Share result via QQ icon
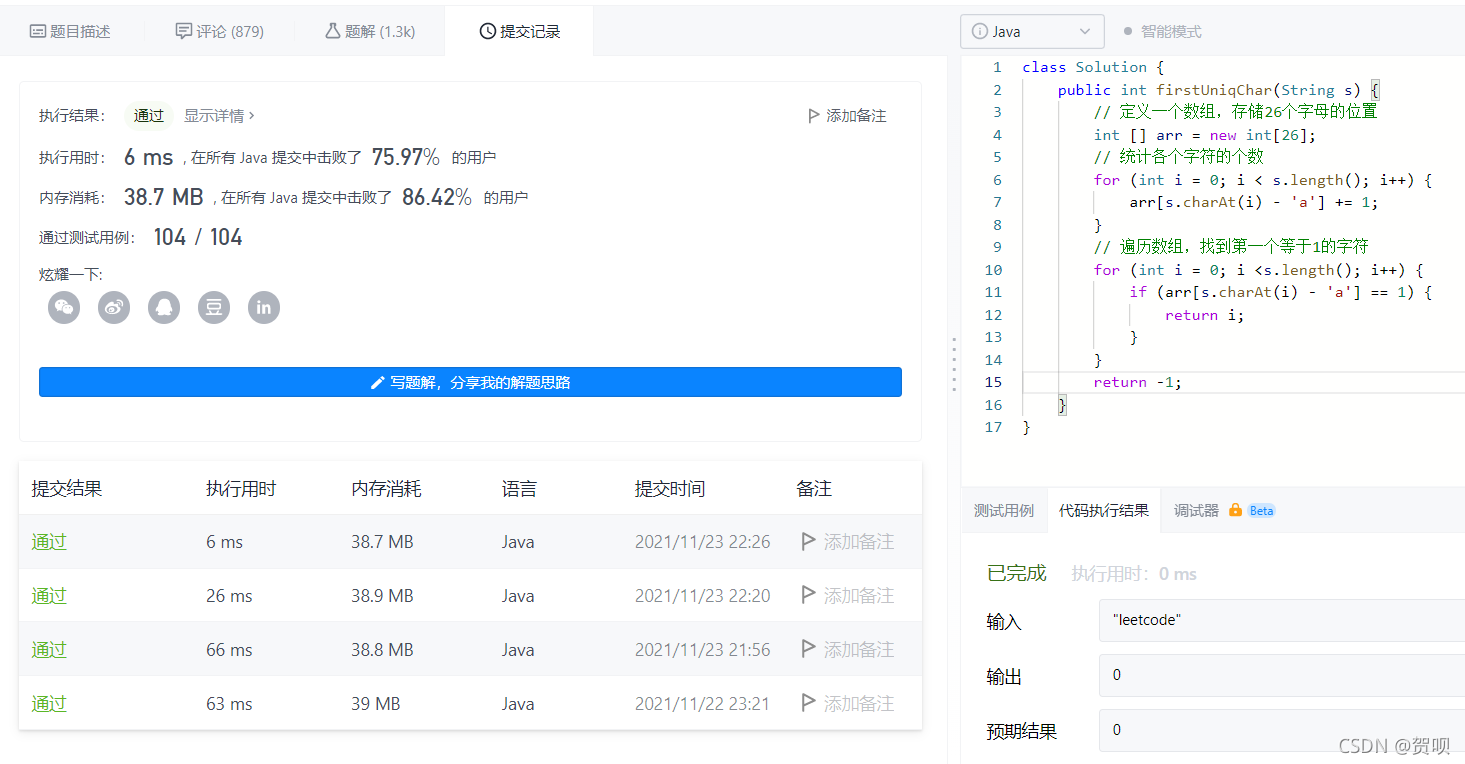 (164, 307)
